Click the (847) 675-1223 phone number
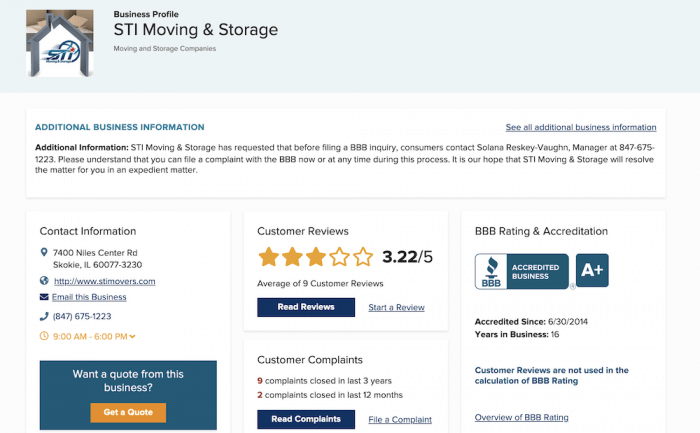Screen dimensions: 700x433 (82, 316)
